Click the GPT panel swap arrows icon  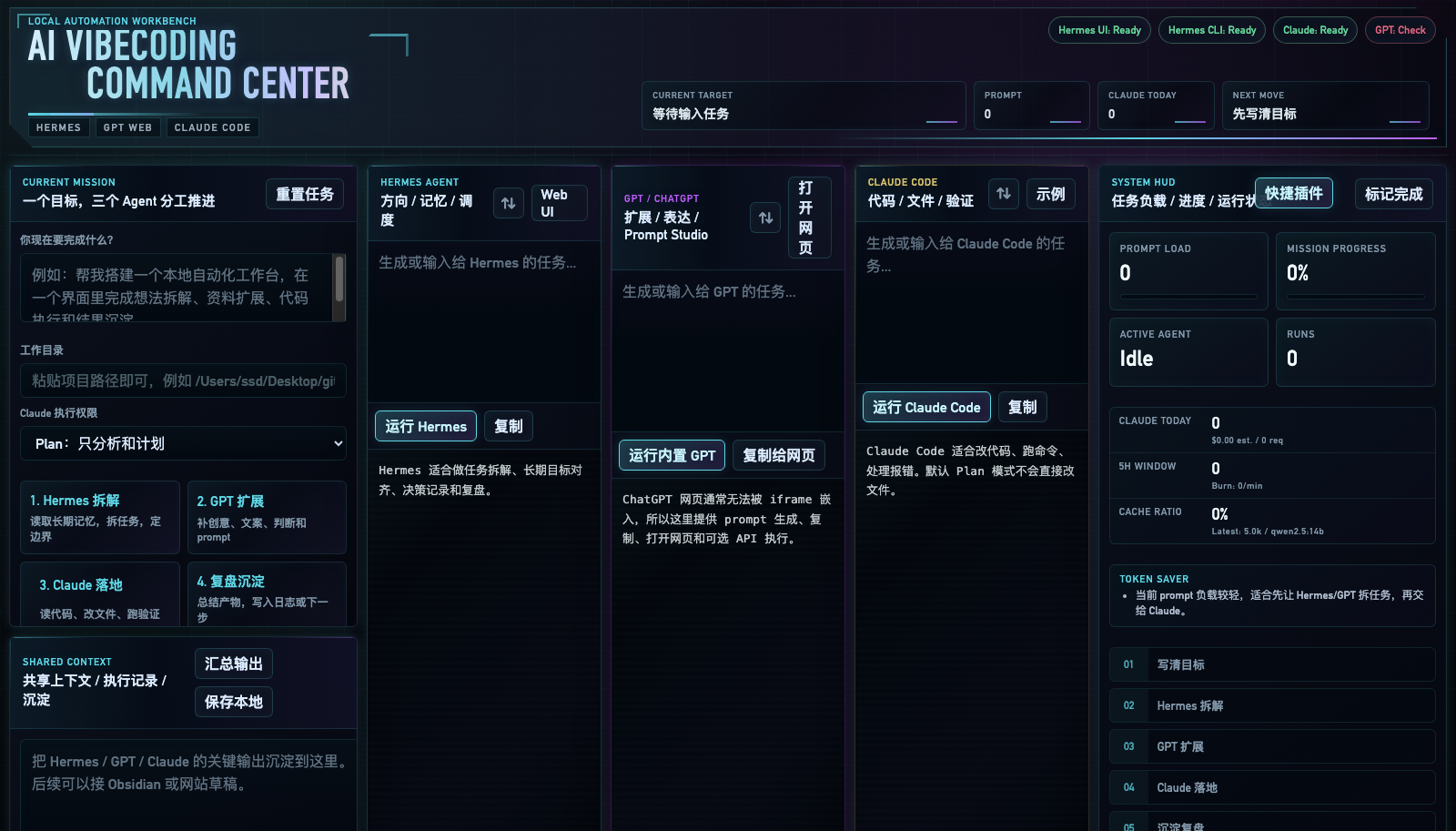click(765, 218)
